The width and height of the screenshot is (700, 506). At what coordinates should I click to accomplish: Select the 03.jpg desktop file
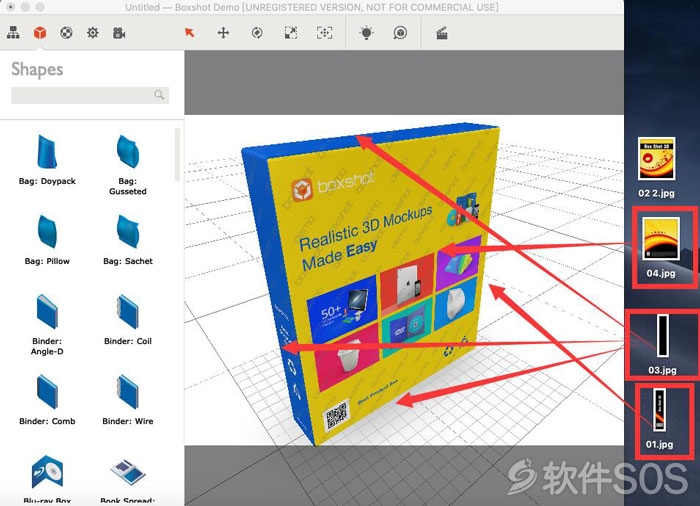(x=662, y=343)
